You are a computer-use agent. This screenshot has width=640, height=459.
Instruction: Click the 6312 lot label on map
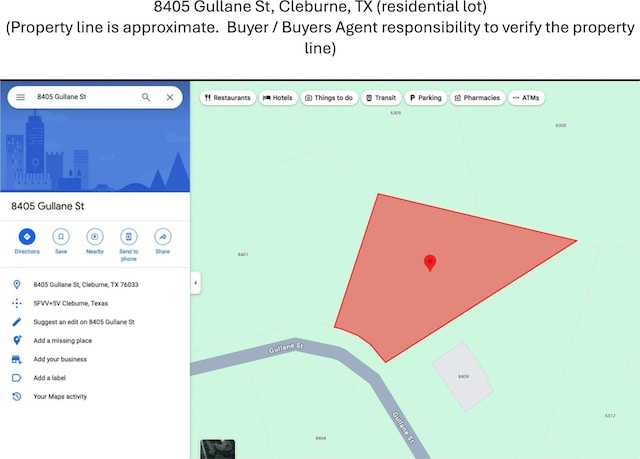click(610, 416)
